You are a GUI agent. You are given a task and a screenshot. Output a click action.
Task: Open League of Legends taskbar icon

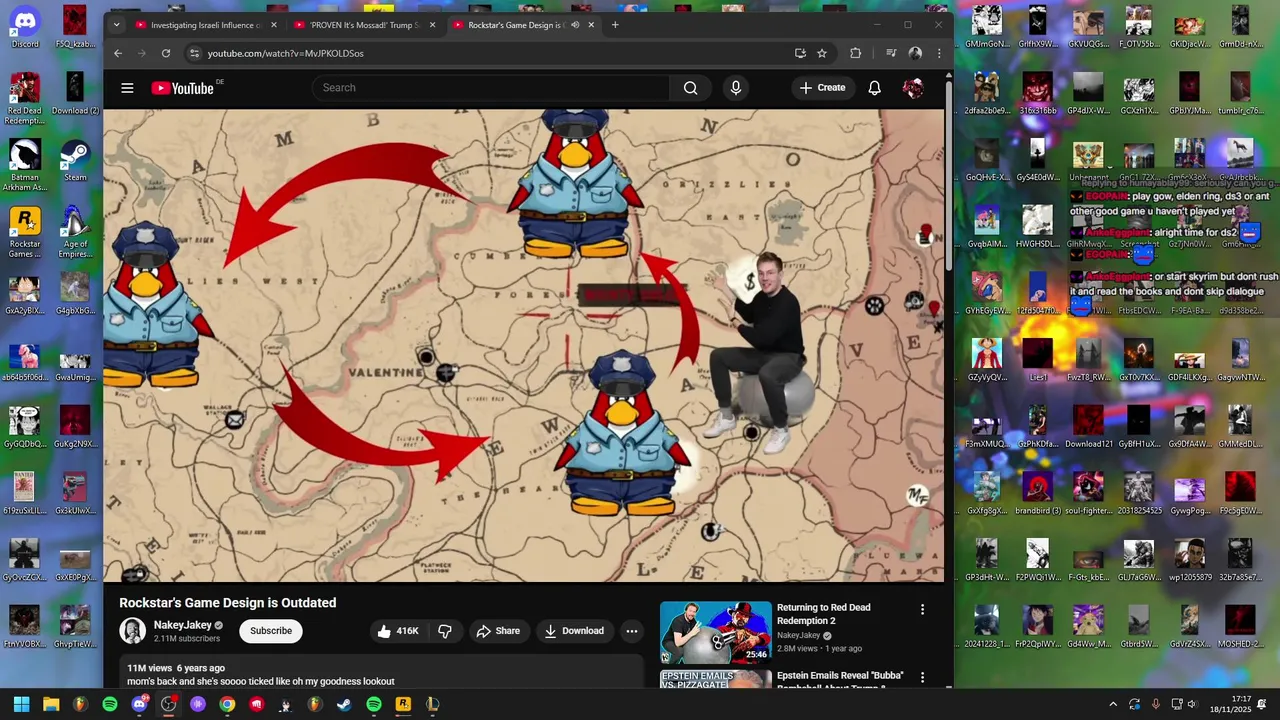click(432, 704)
